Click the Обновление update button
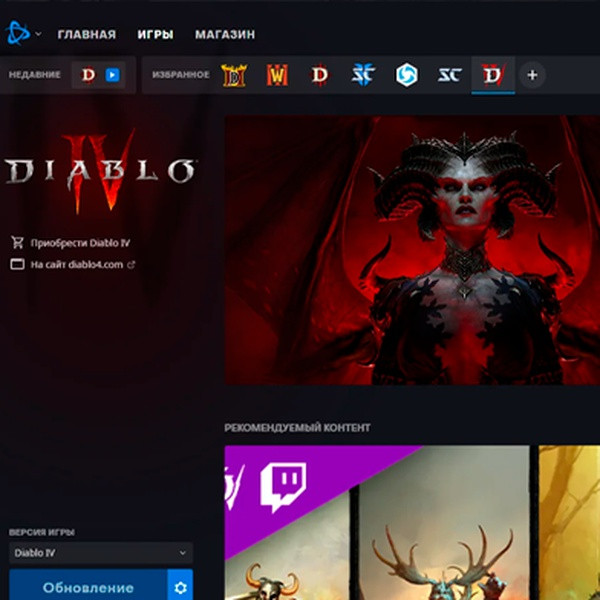This screenshot has height=600, width=600. [88, 585]
